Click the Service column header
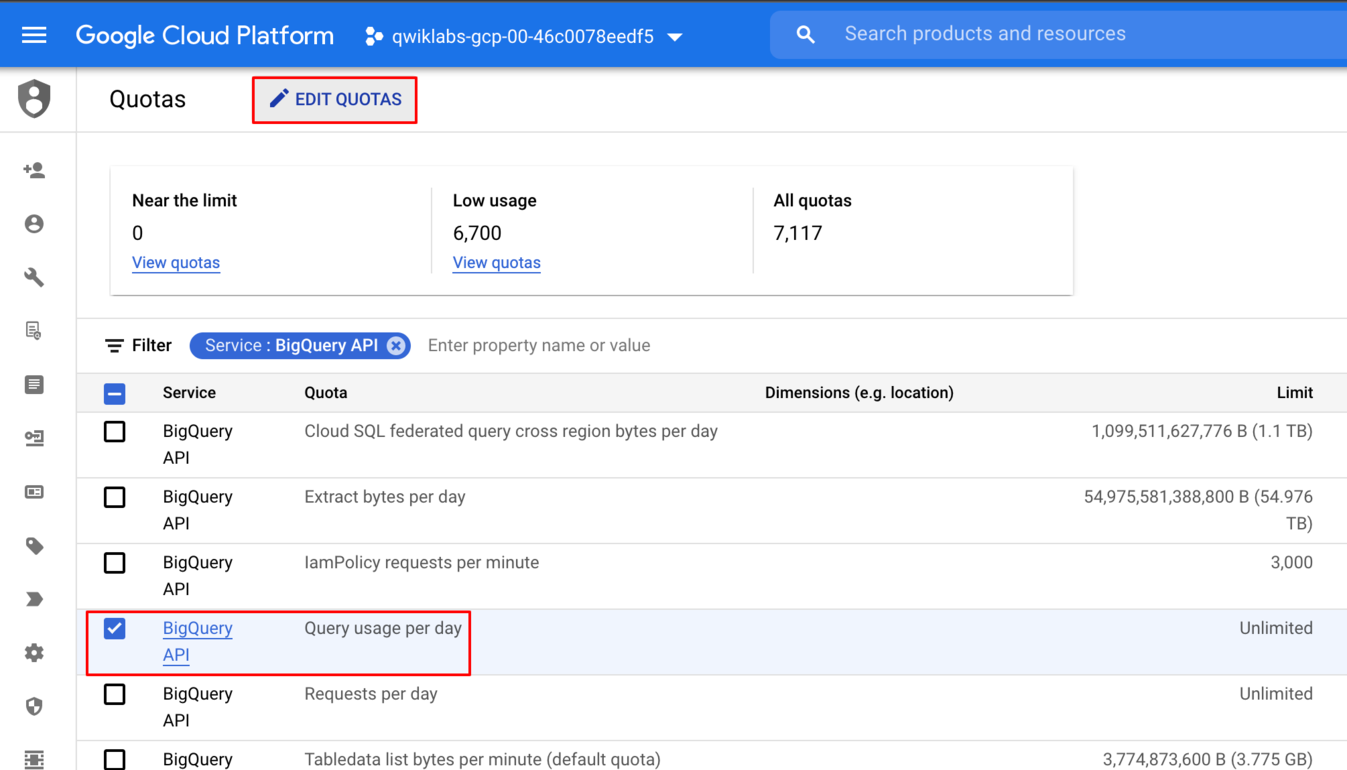The height and width of the screenshot is (770, 1347). (189, 393)
